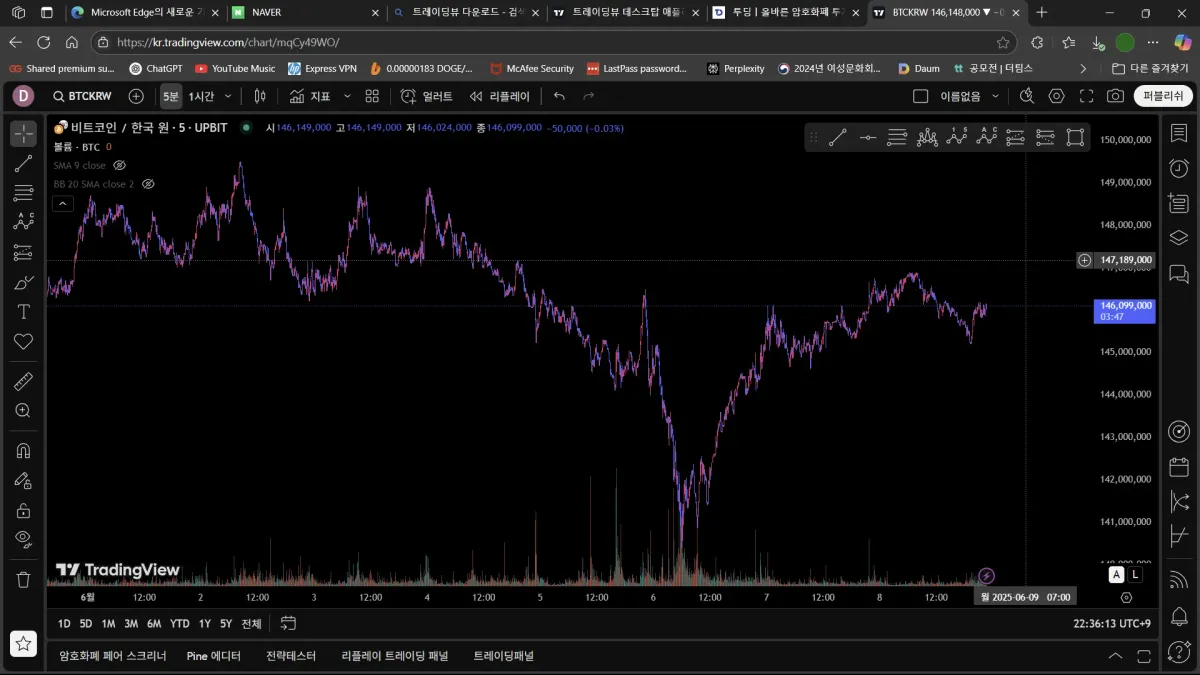Collapse the indicator legend with the caret
This screenshot has width=1200, height=675.
click(x=62, y=204)
